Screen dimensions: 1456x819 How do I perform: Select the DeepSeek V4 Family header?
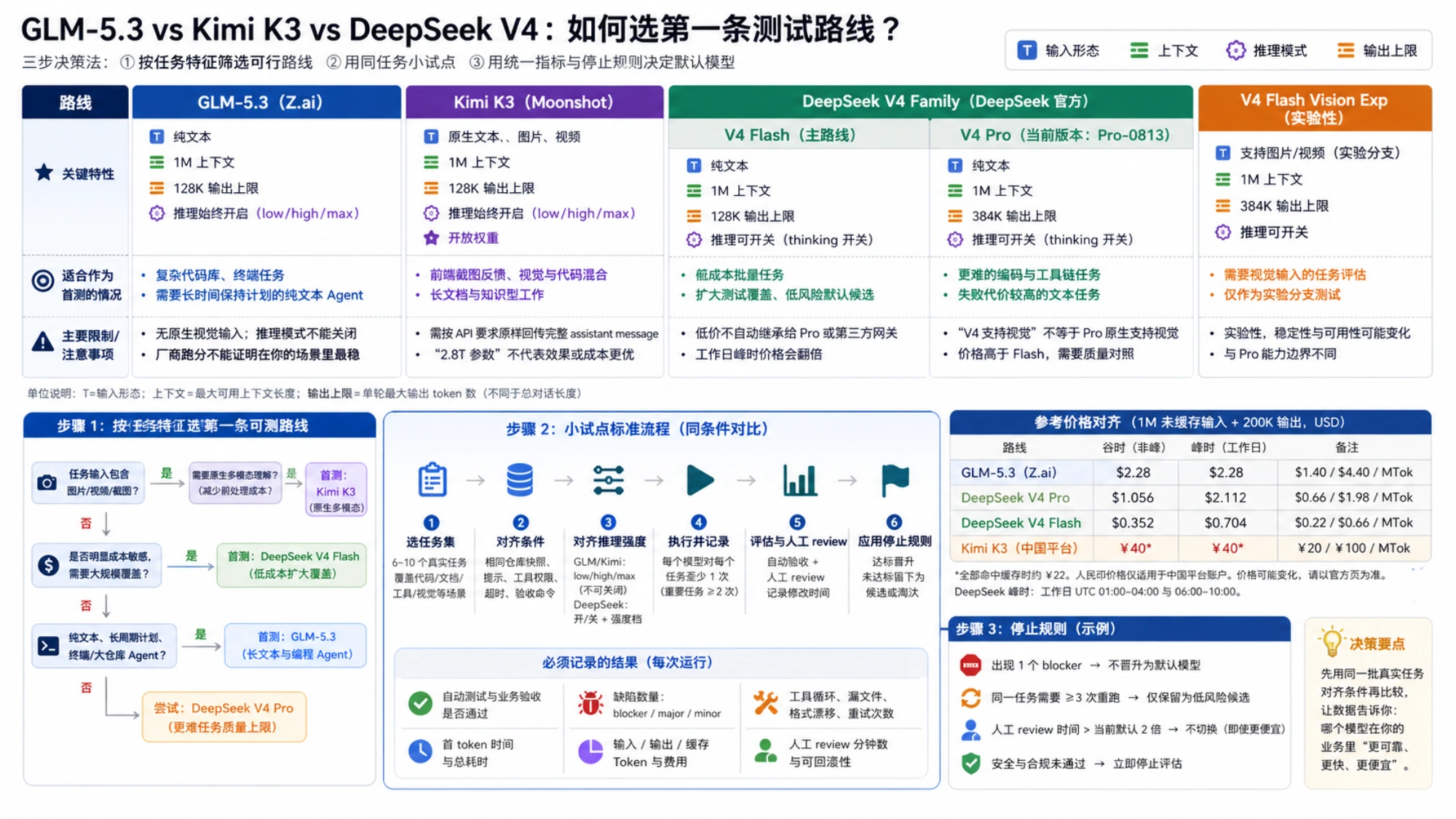(x=930, y=102)
